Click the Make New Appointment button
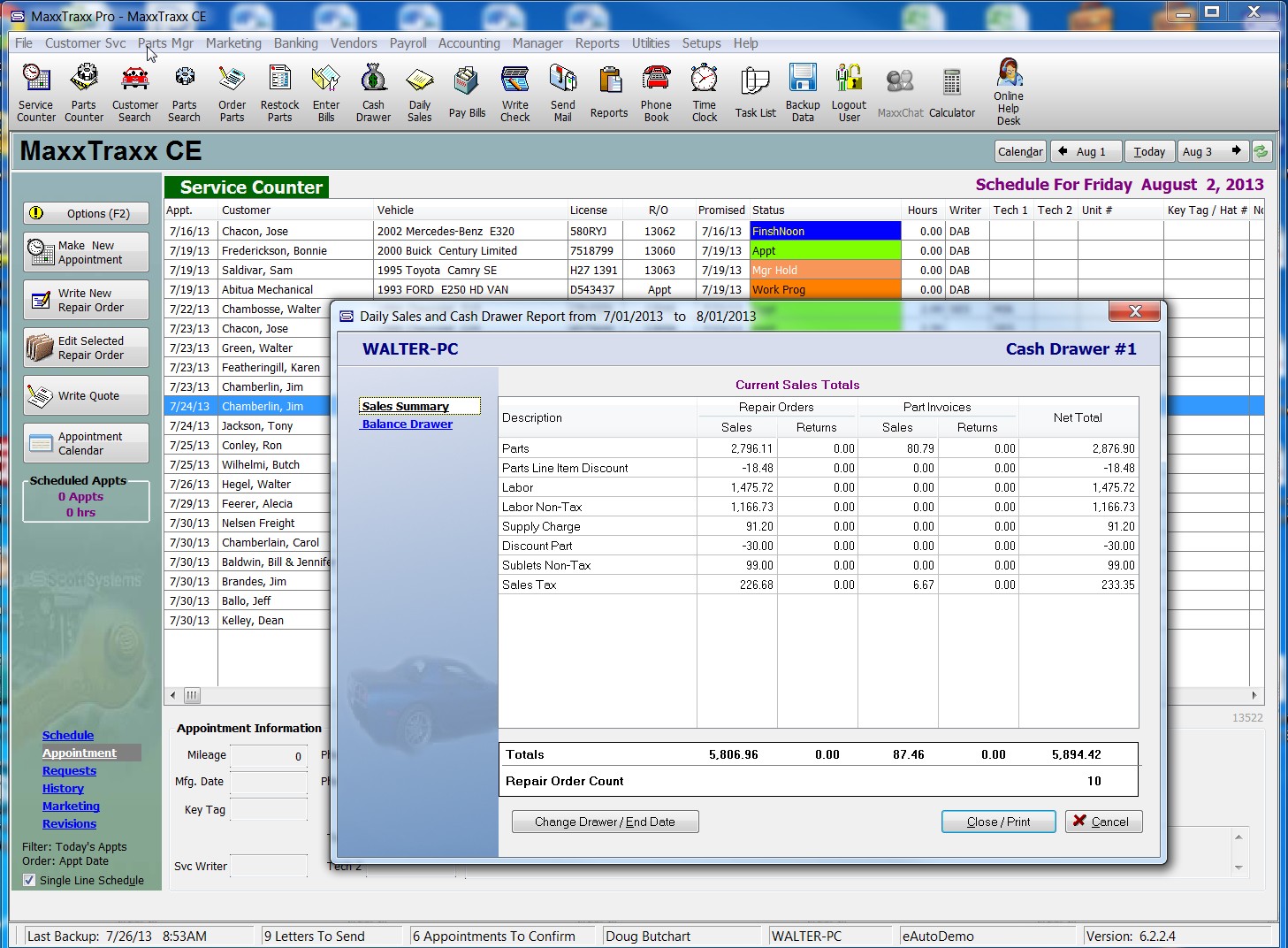1288x948 pixels. coord(86,252)
